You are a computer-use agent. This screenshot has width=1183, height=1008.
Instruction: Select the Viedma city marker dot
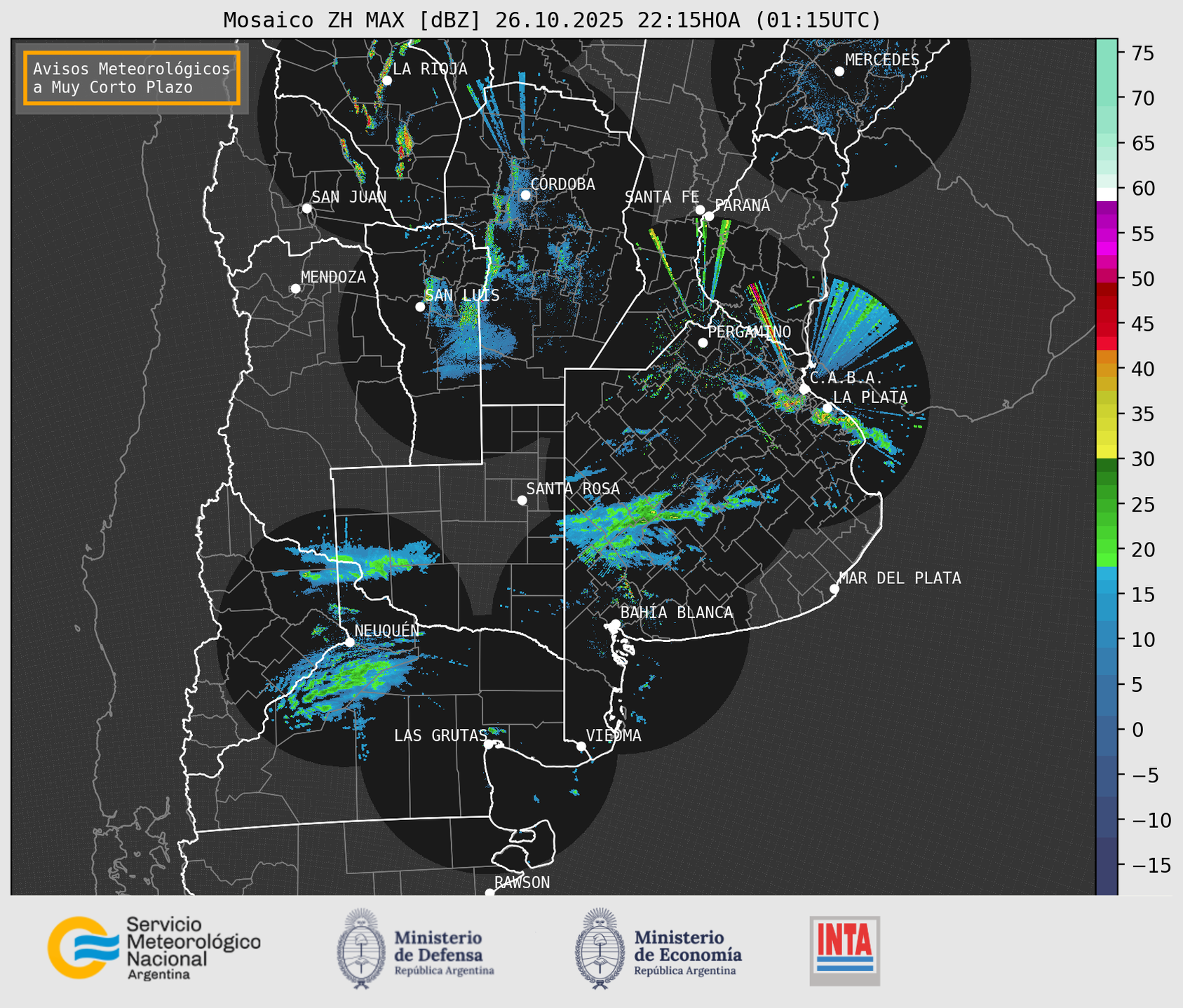pos(581,747)
